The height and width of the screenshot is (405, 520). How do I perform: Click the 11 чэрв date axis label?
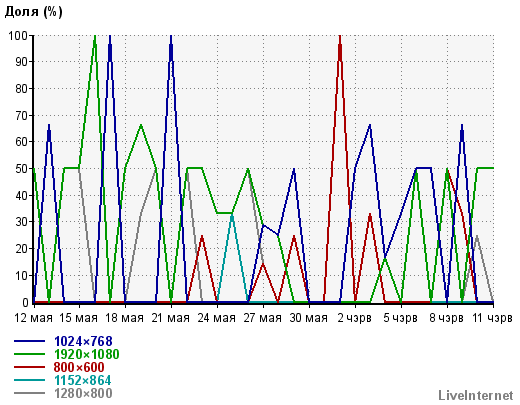(x=492, y=318)
